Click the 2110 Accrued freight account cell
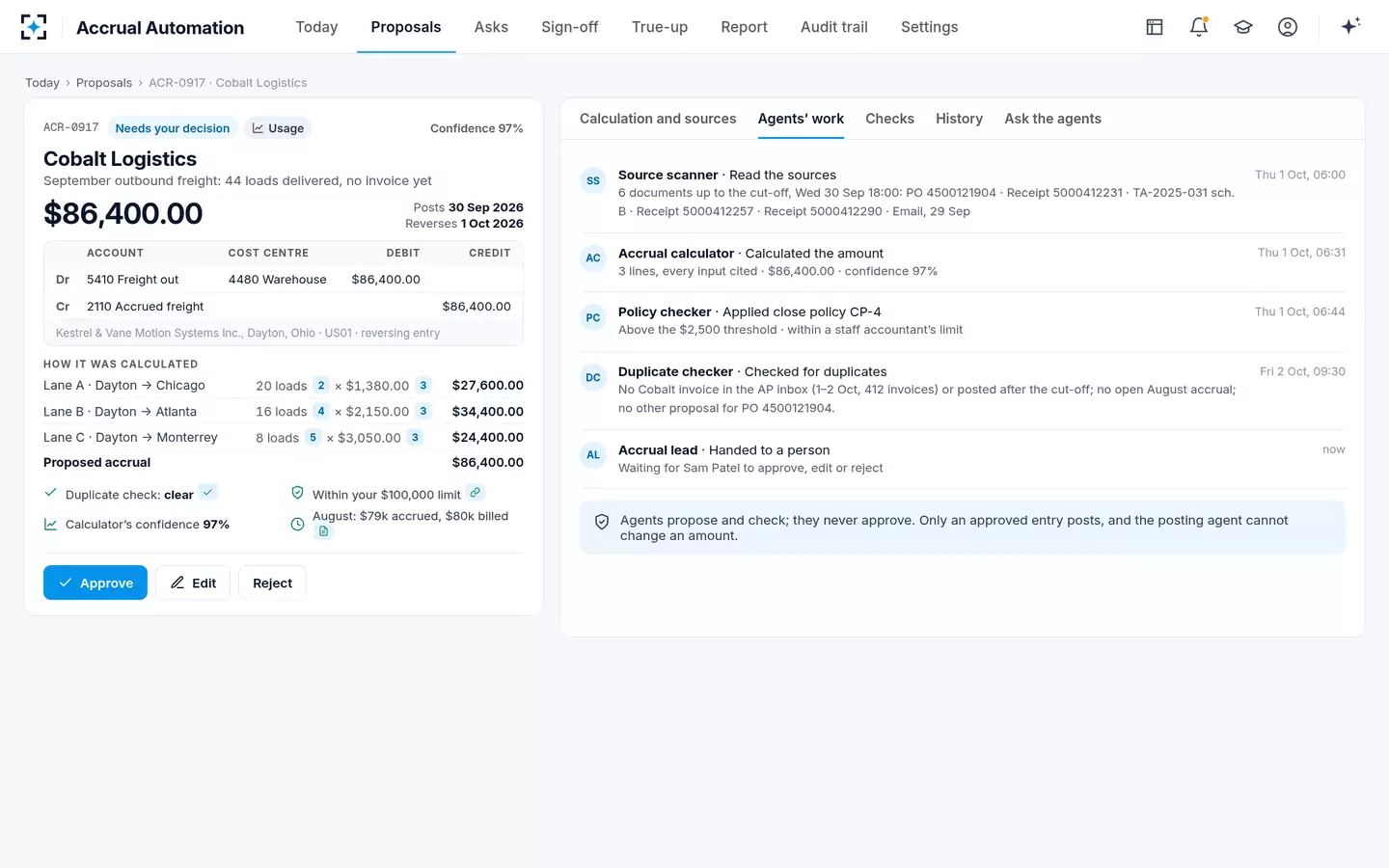 point(146,307)
